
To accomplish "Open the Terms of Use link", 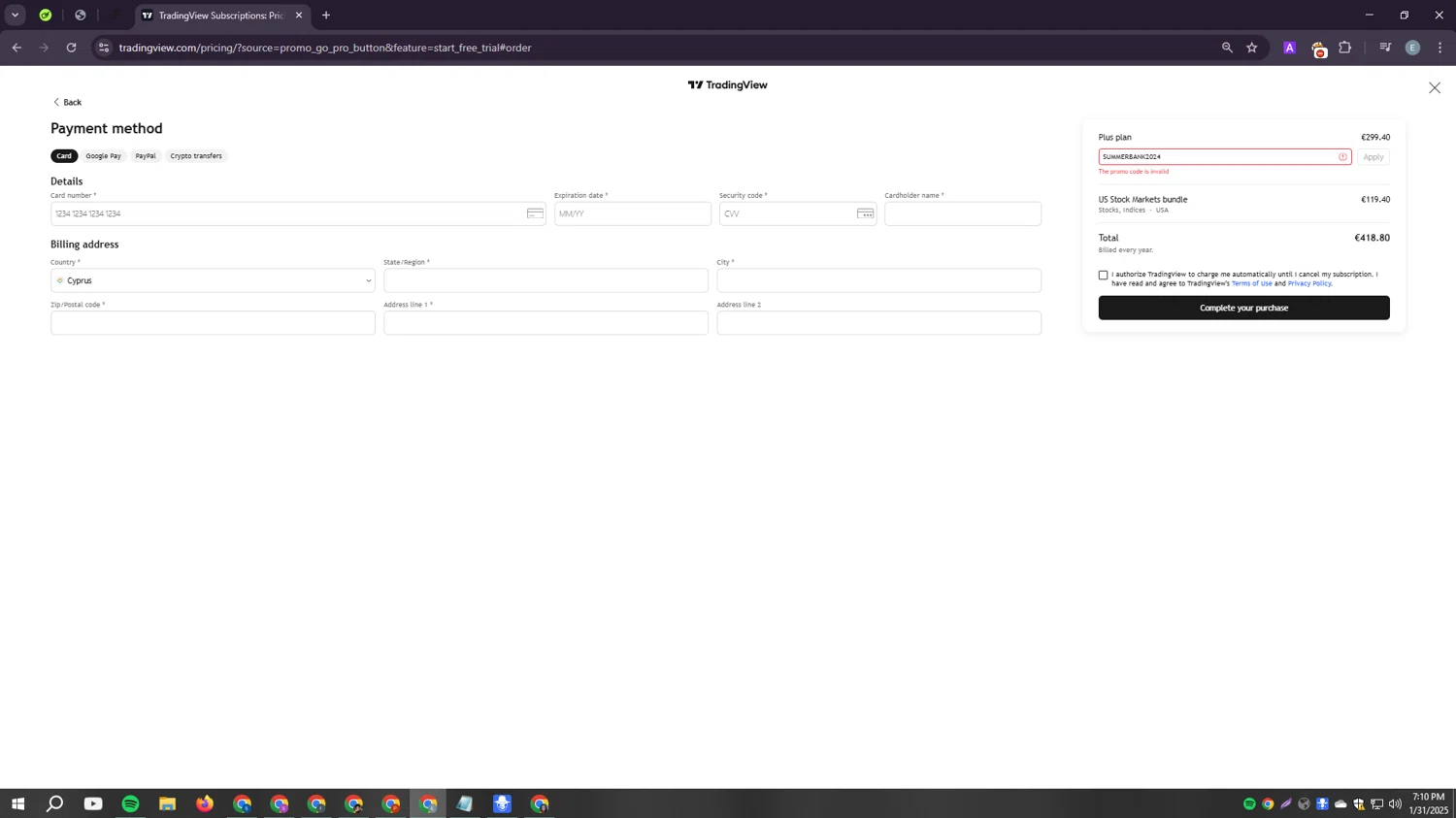I will click(x=1251, y=283).
